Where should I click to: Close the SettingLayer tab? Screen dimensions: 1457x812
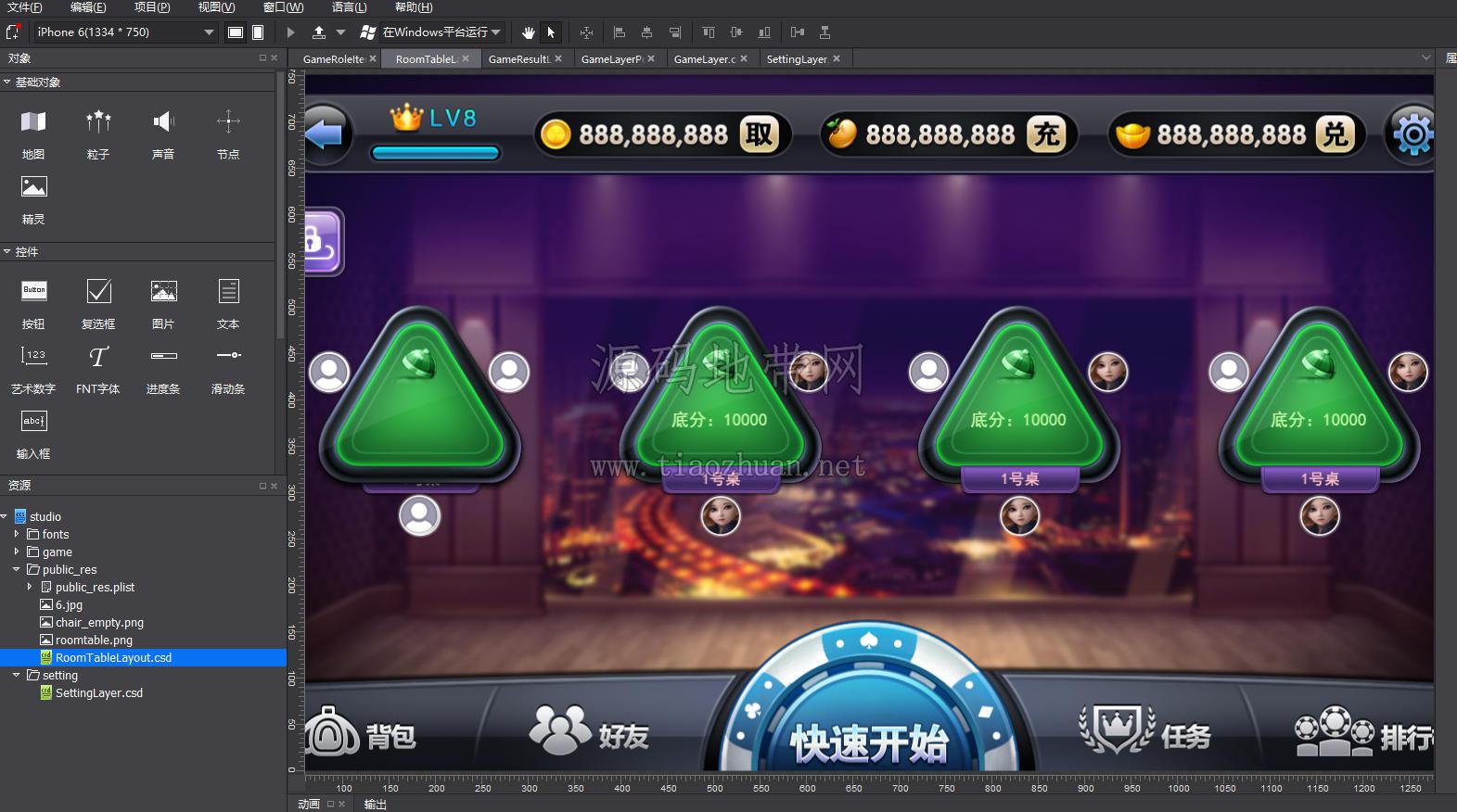(837, 58)
